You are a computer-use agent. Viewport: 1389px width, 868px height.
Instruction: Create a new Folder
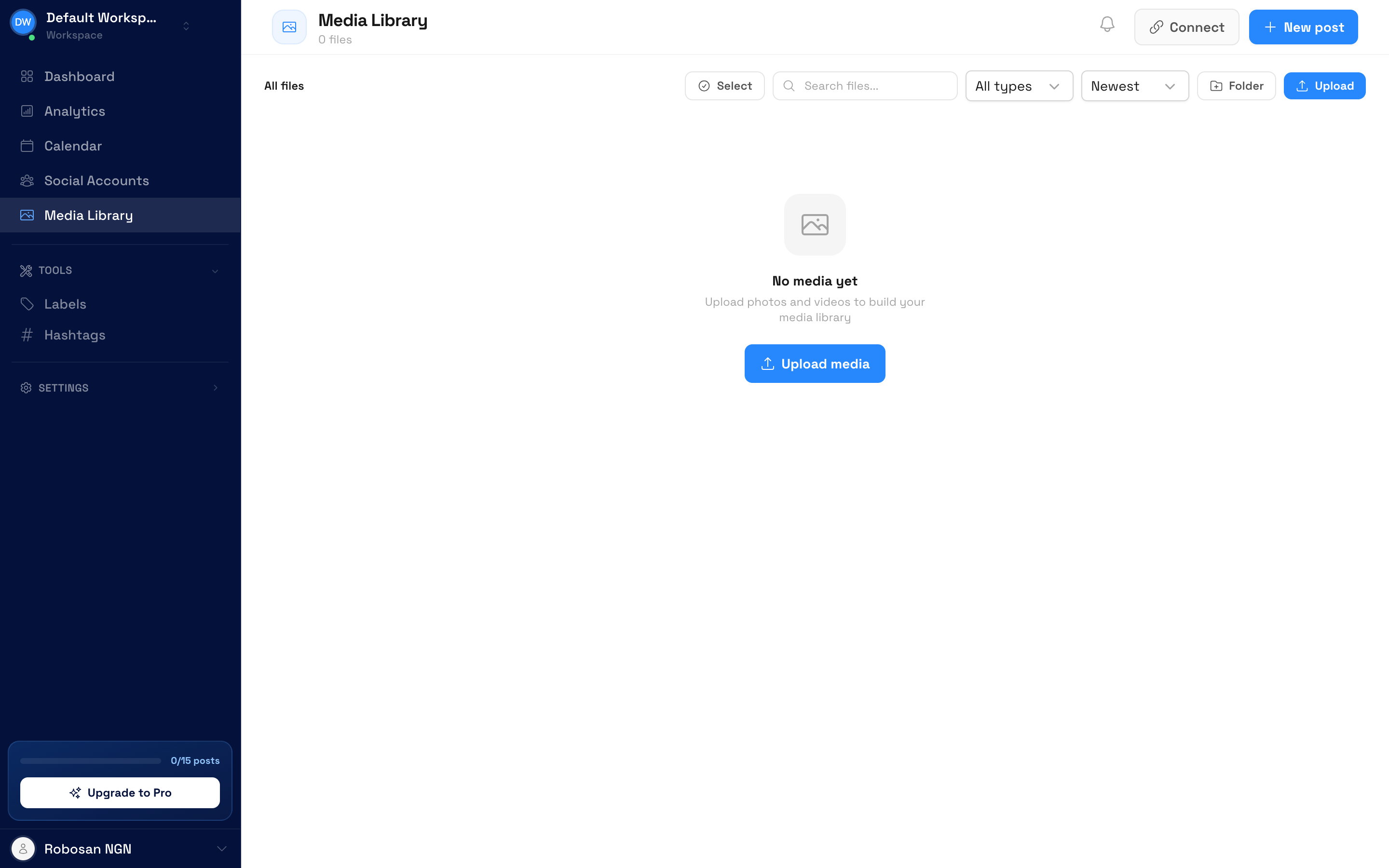[1236, 86]
